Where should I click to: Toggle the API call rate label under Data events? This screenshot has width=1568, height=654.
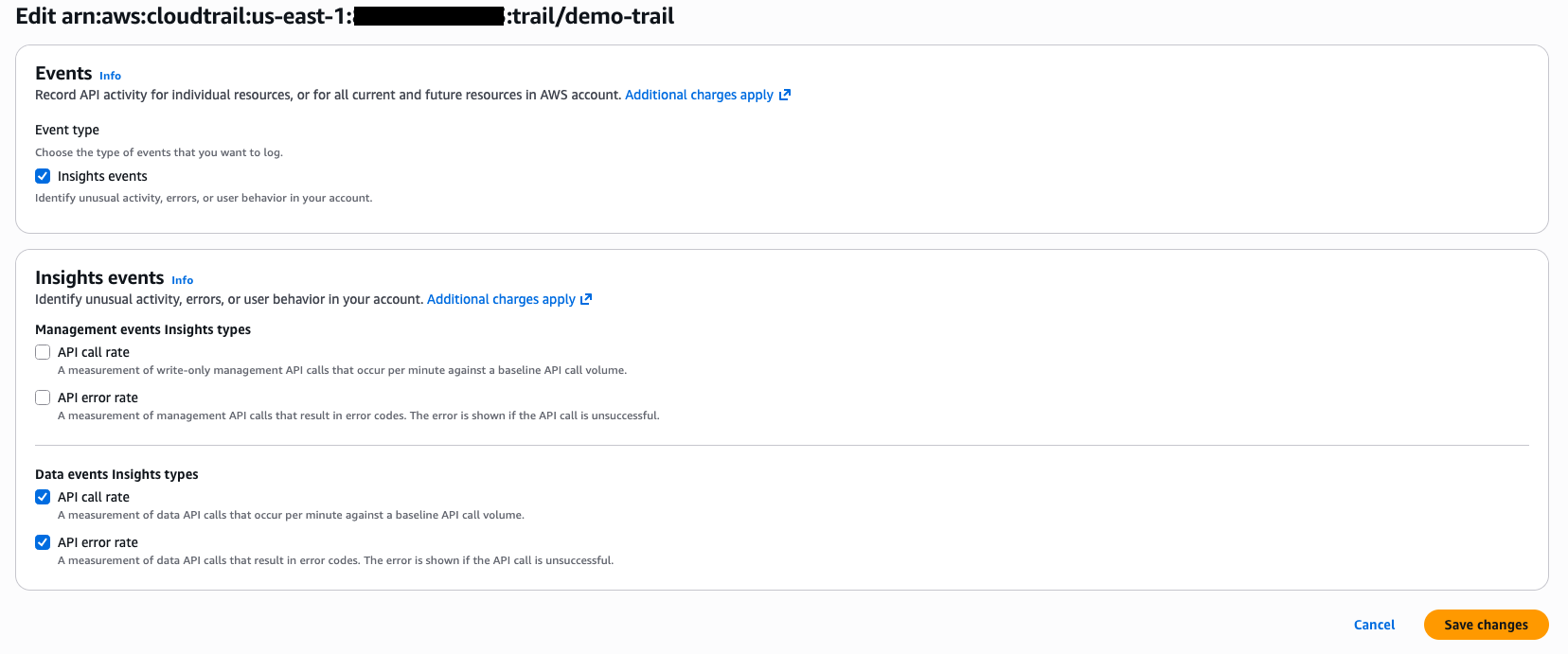tap(94, 496)
